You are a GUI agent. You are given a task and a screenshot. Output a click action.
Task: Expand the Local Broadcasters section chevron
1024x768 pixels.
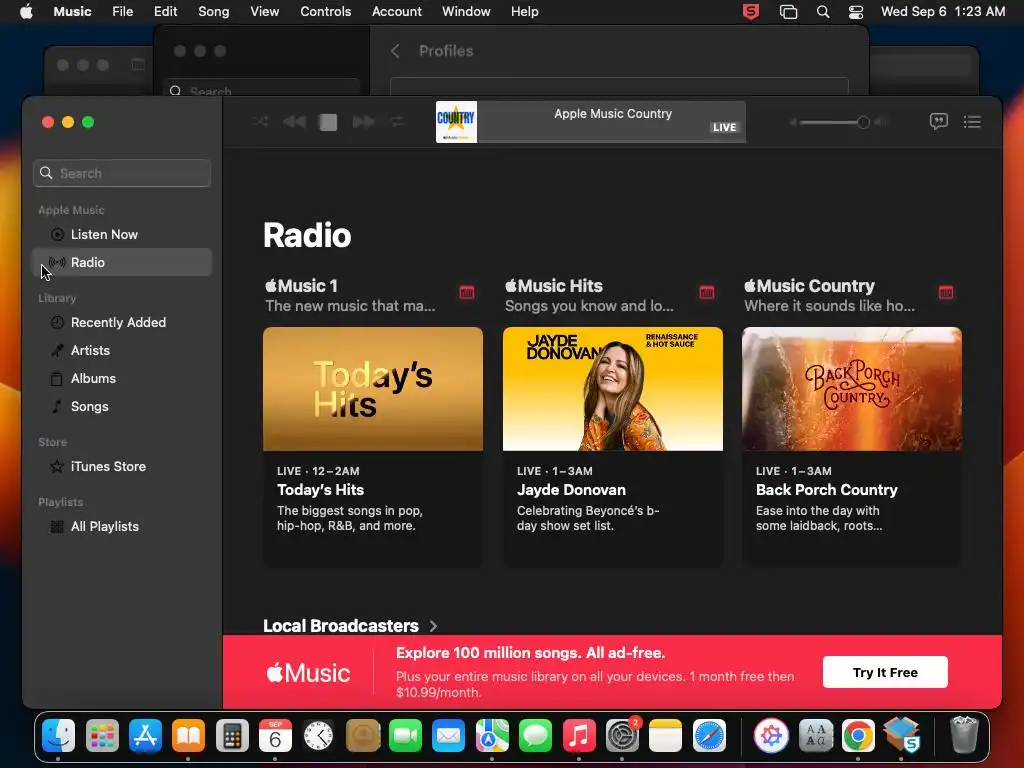pos(433,626)
